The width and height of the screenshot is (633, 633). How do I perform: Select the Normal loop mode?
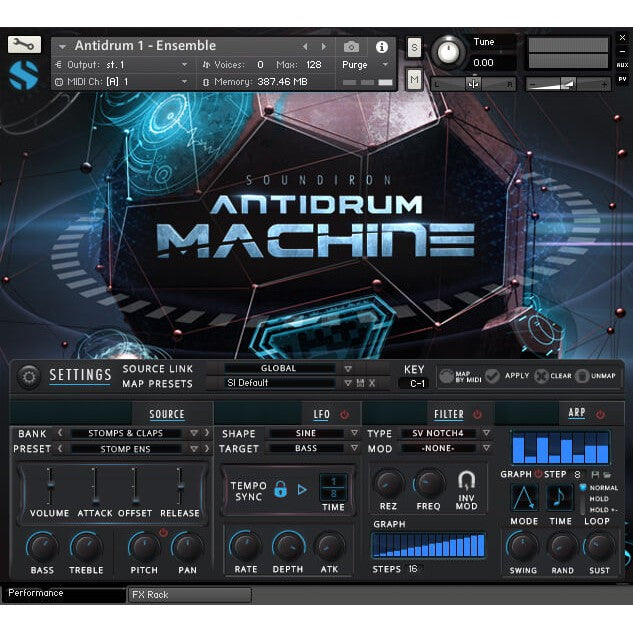pyautogui.click(x=604, y=488)
